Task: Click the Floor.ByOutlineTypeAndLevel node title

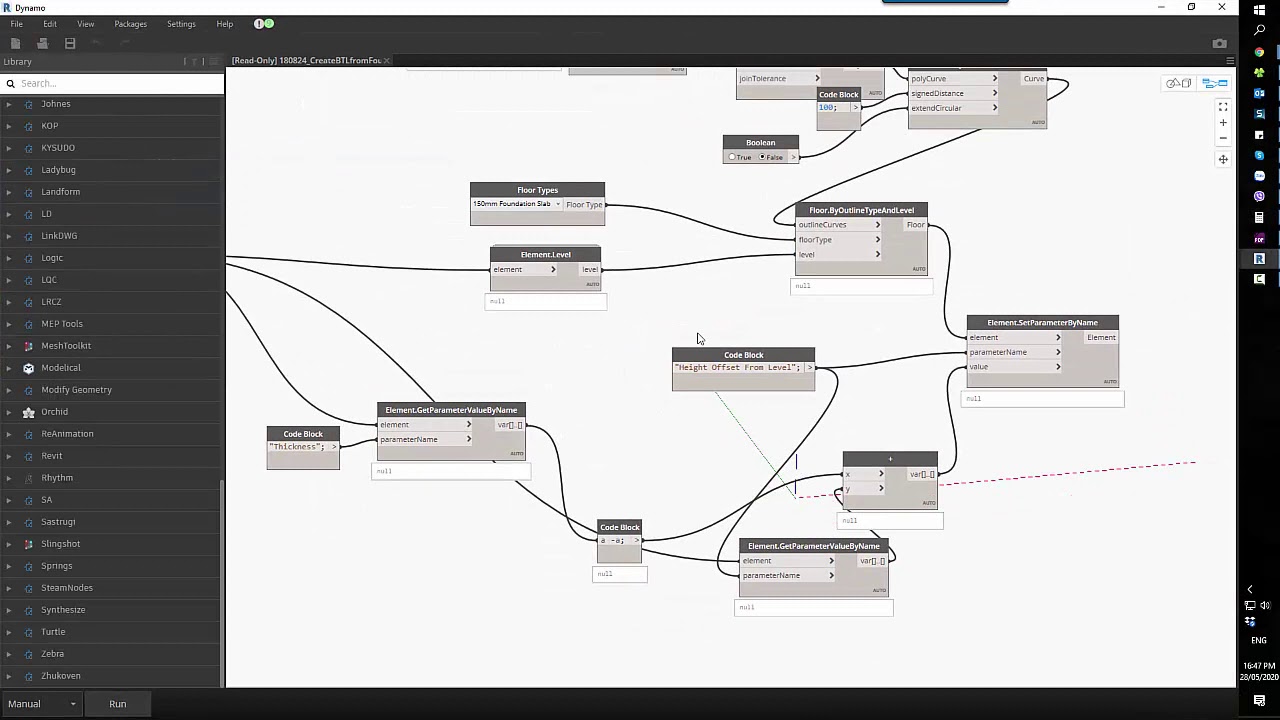Action: click(861, 210)
